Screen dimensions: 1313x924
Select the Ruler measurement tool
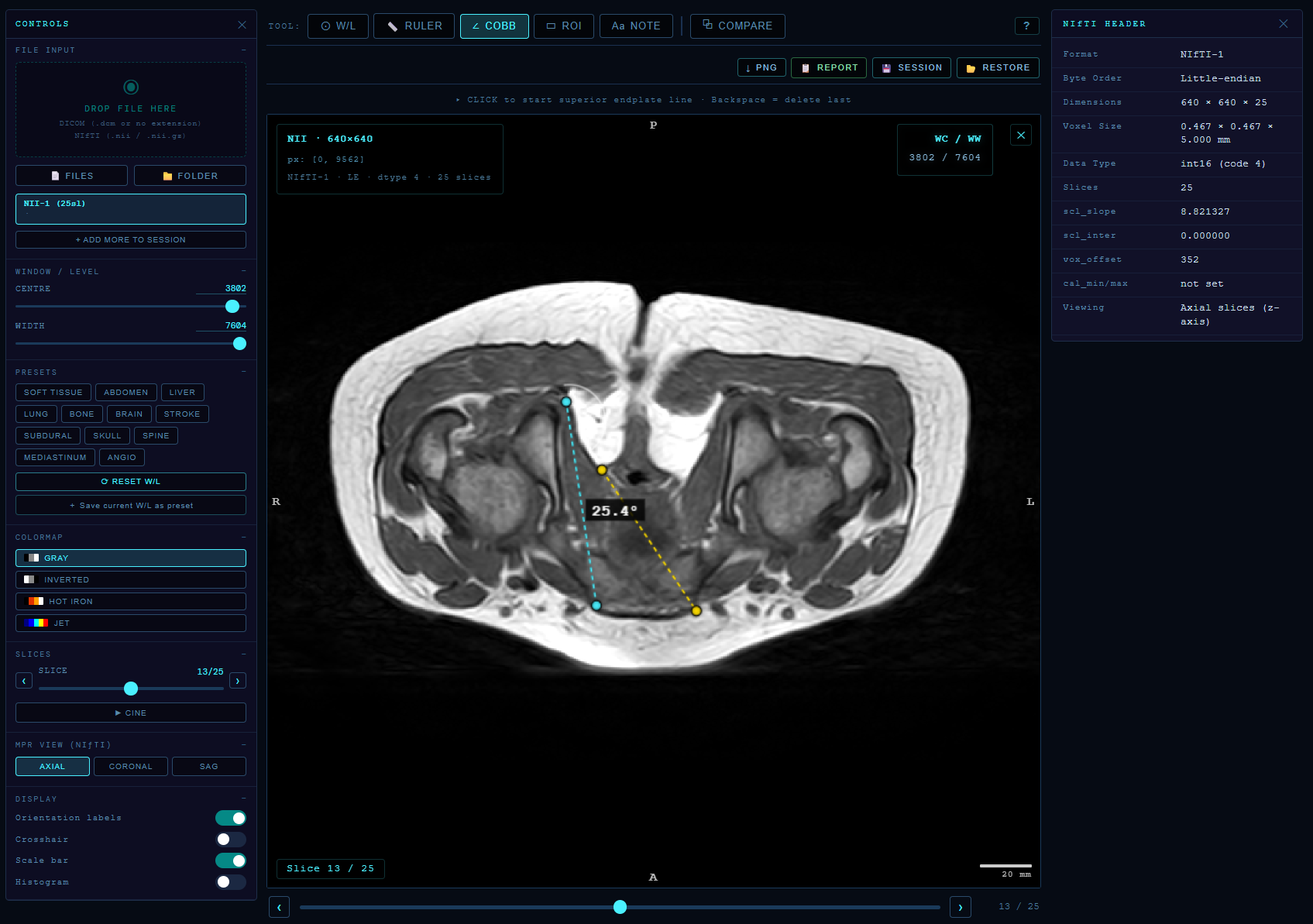pos(414,26)
